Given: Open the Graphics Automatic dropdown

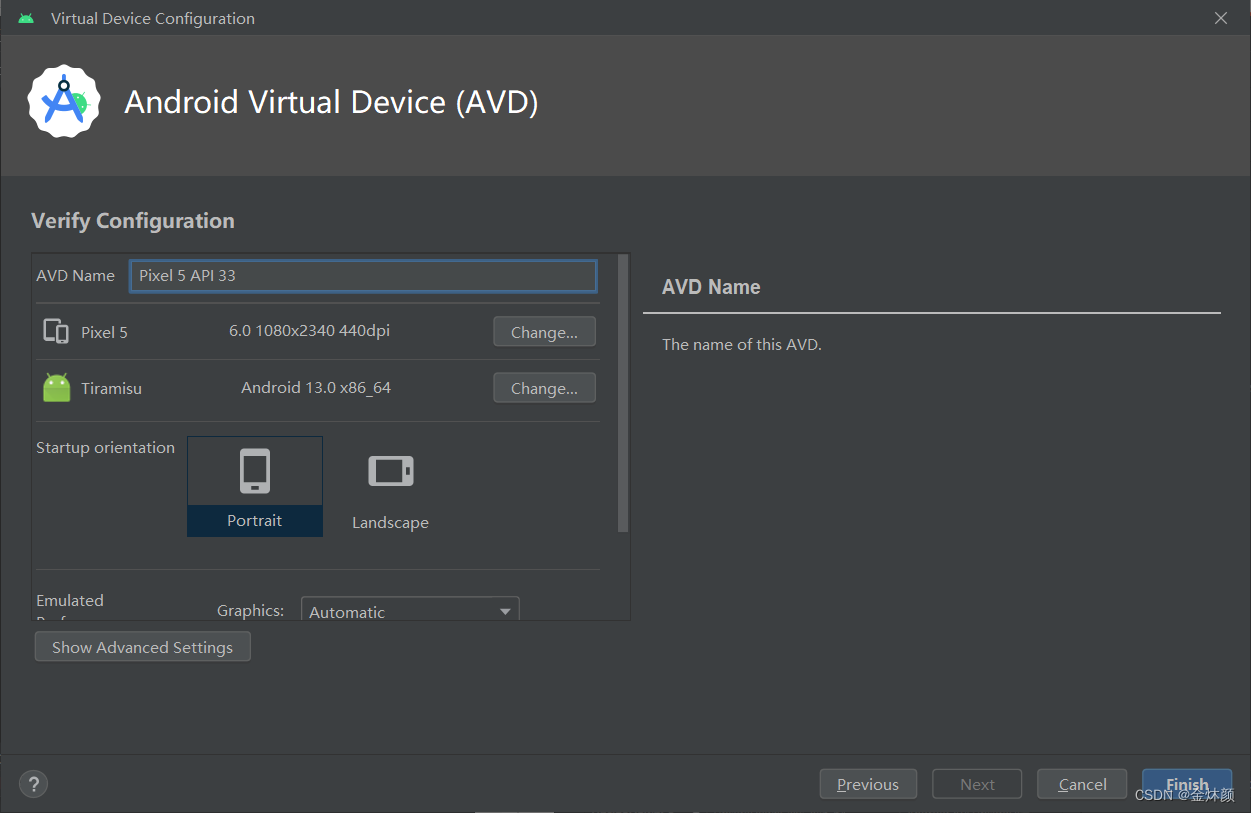Looking at the screenshot, I should [x=410, y=610].
